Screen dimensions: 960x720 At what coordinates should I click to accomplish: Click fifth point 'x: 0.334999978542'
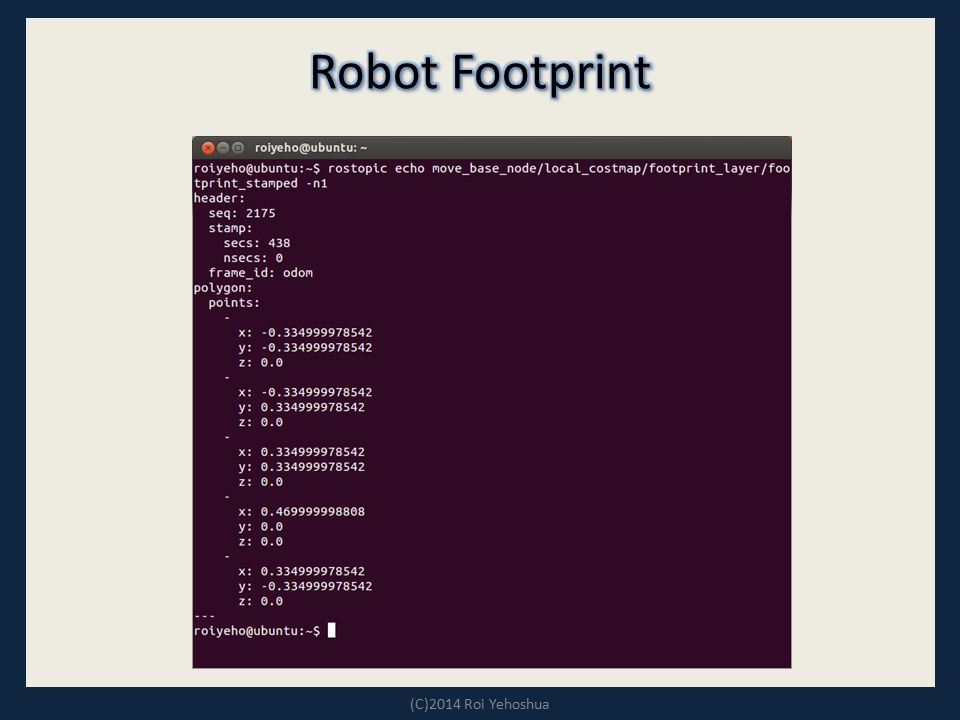click(x=301, y=571)
